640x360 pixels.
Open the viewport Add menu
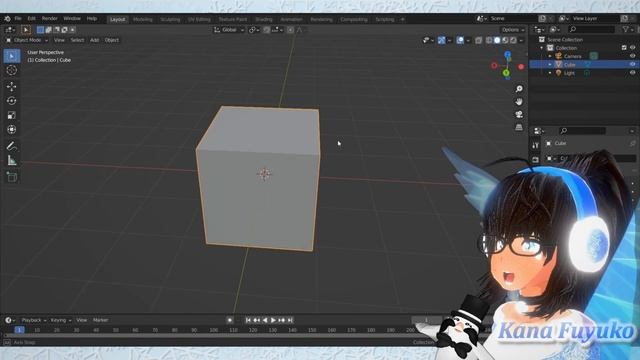click(94, 40)
